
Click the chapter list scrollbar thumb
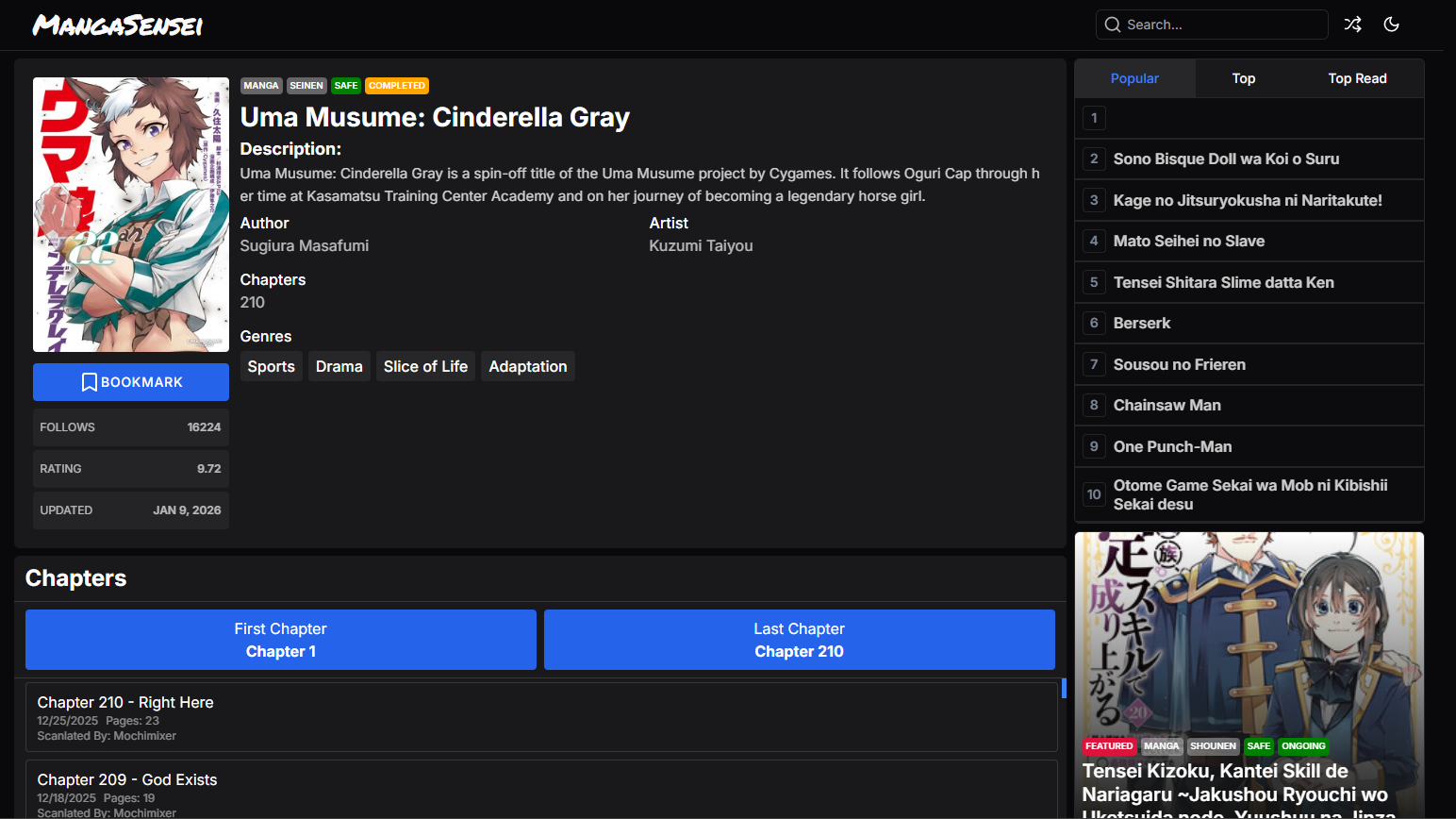(1064, 688)
